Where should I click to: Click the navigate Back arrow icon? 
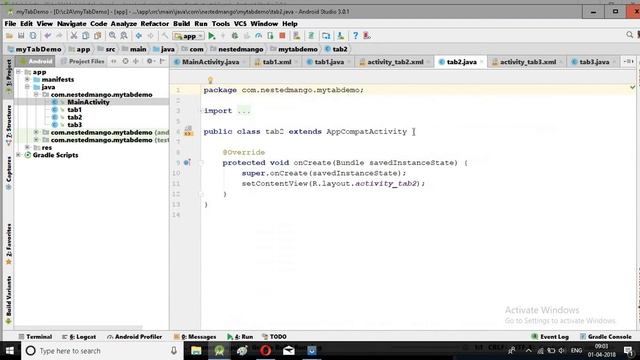(x=139, y=36)
